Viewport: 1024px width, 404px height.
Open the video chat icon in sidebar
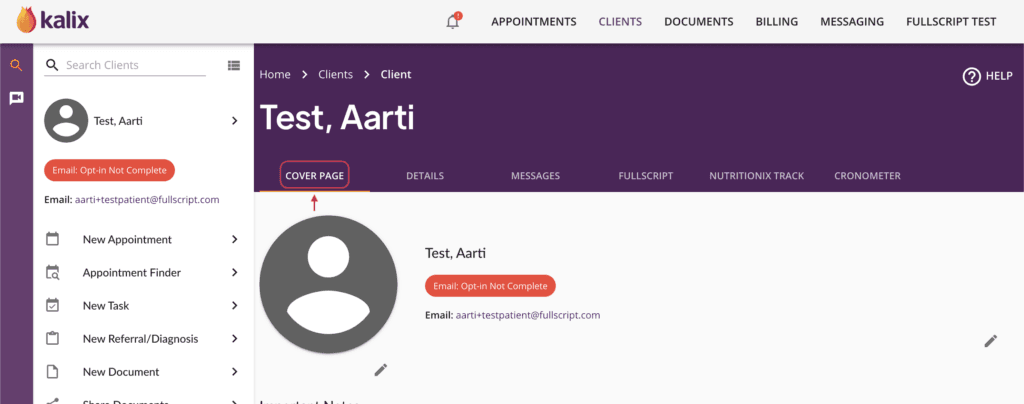coord(16,98)
